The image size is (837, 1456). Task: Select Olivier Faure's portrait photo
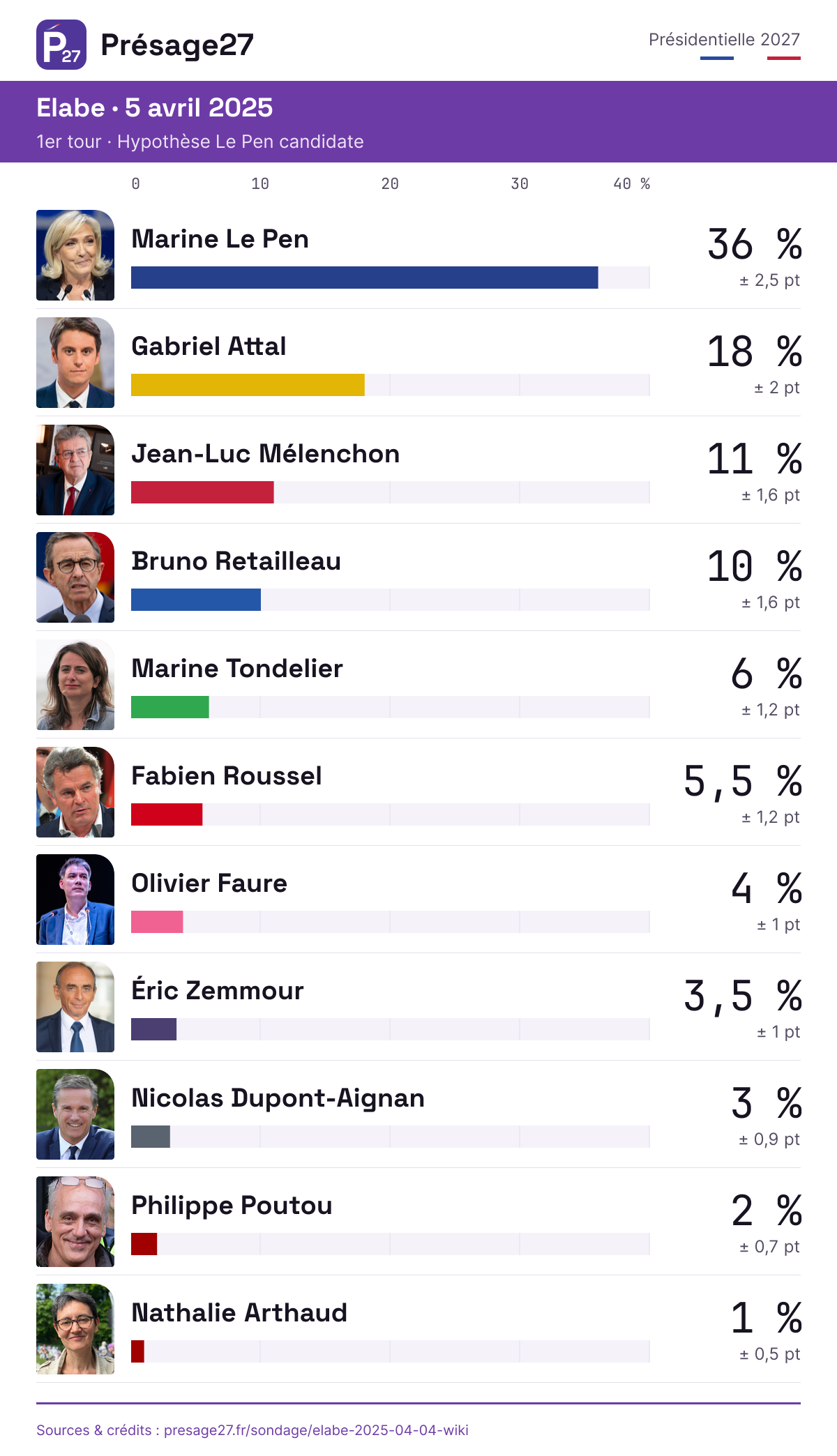pyautogui.click(x=75, y=900)
